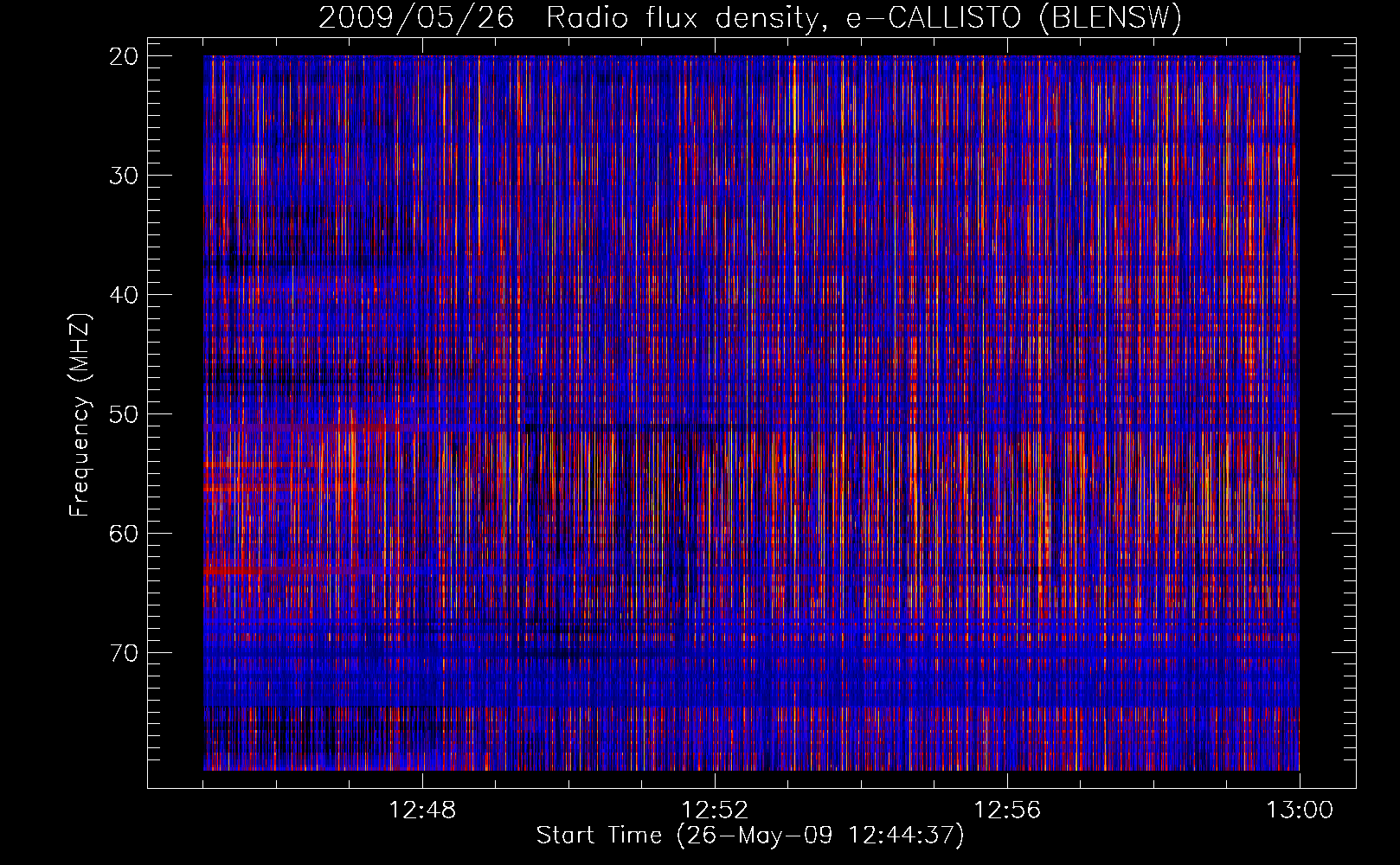Click the "Start Time (26-May-09 12:44:37)" label
The width and height of the screenshot is (1400, 865).
pos(750,836)
